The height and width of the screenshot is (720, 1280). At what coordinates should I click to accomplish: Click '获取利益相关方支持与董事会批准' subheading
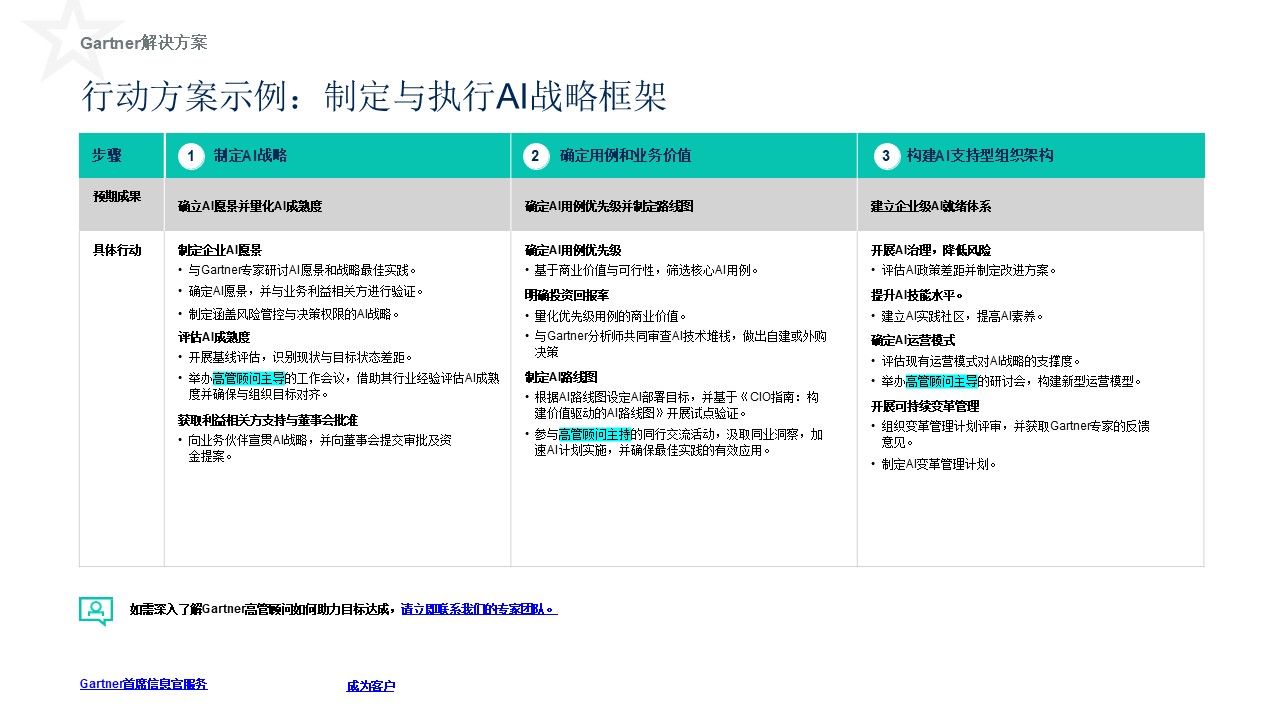[x=268, y=420]
